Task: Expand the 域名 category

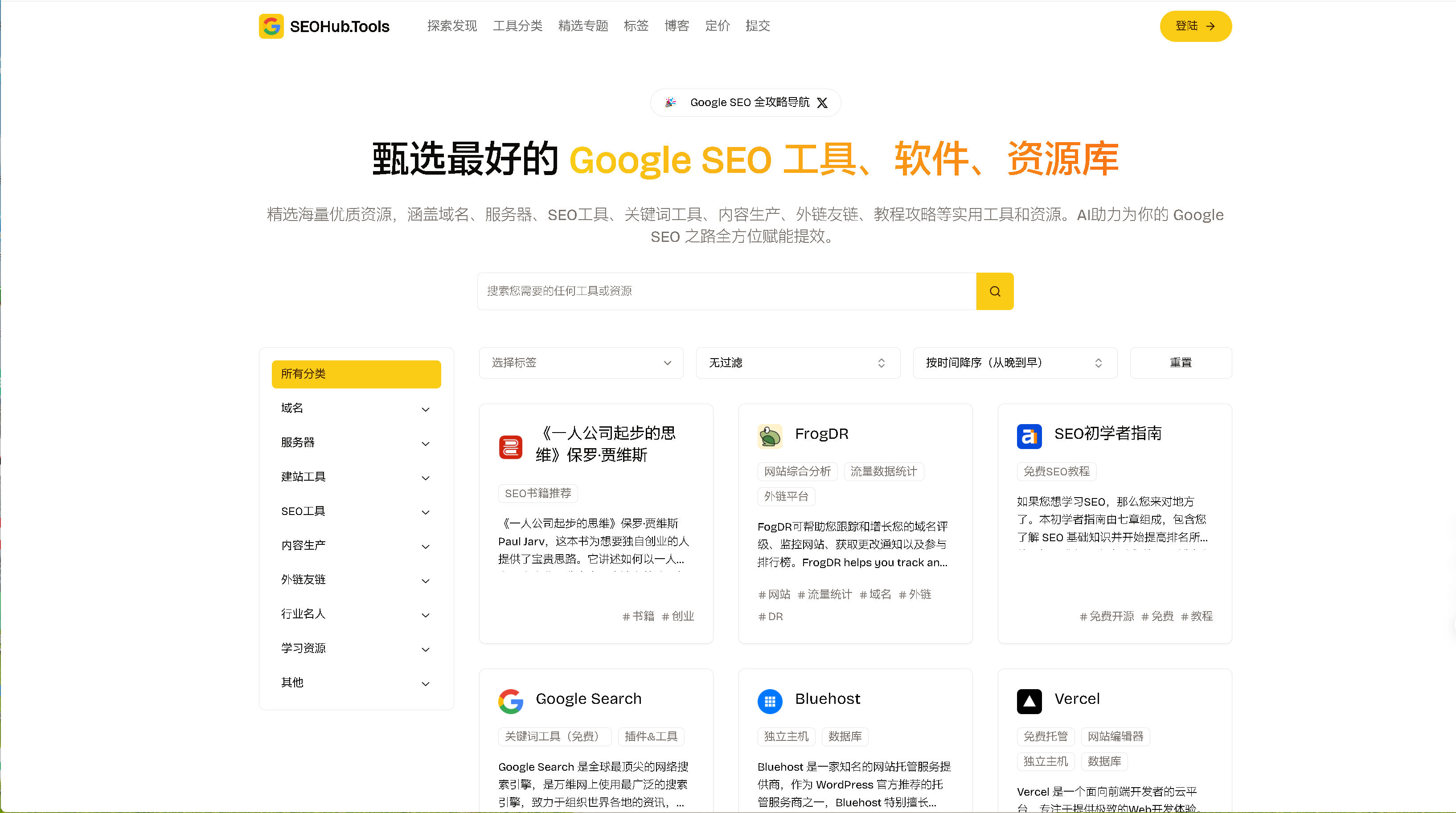Action: tap(356, 409)
